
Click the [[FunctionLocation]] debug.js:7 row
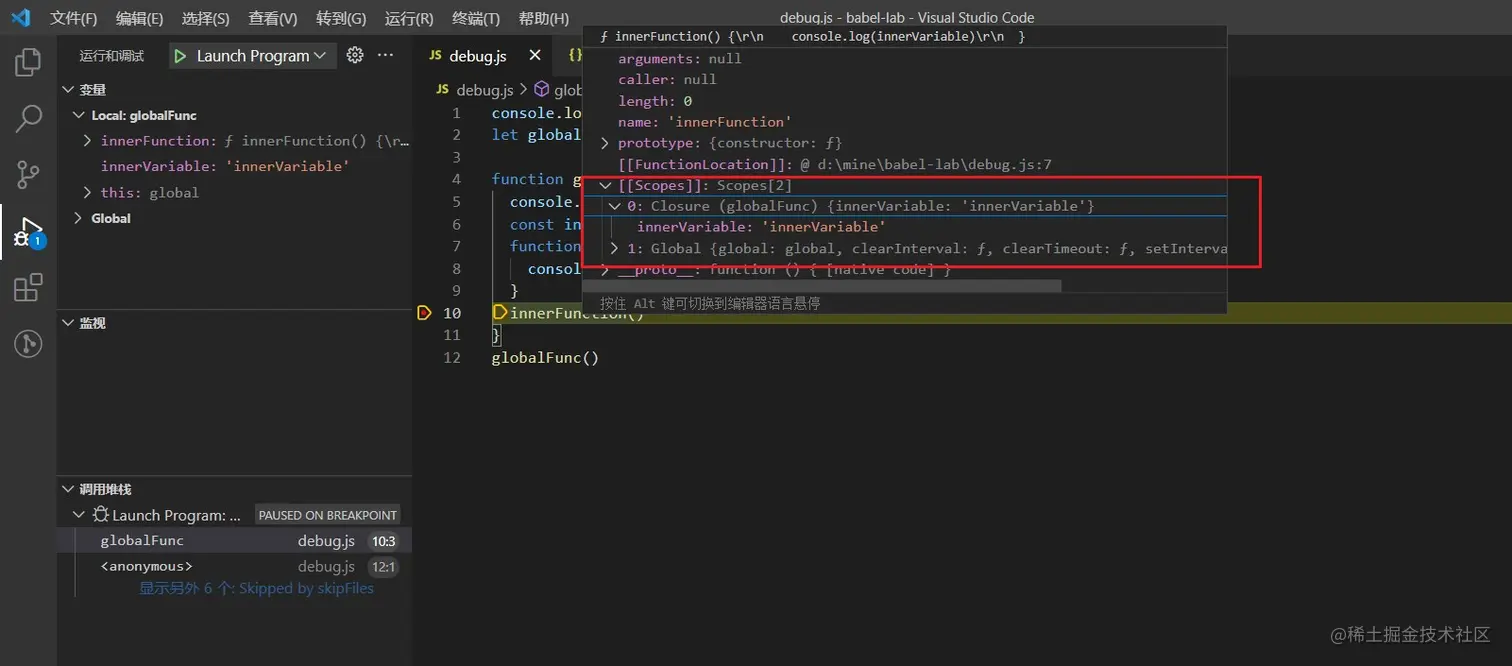tap(835, 165)
